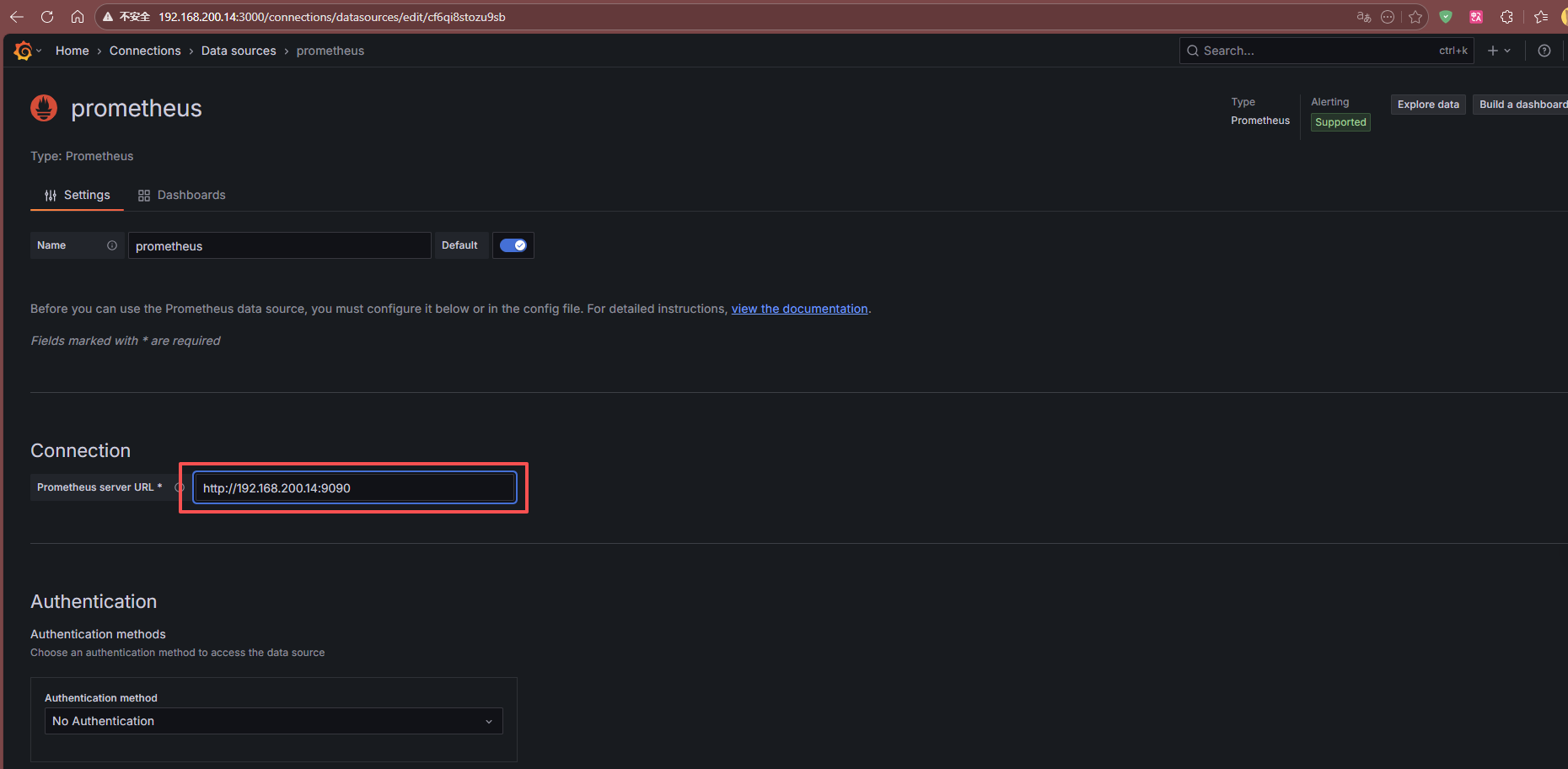This screenshot has width=1568, height=769.
Task: Click the Name field info icon
Action: [112, 245]
